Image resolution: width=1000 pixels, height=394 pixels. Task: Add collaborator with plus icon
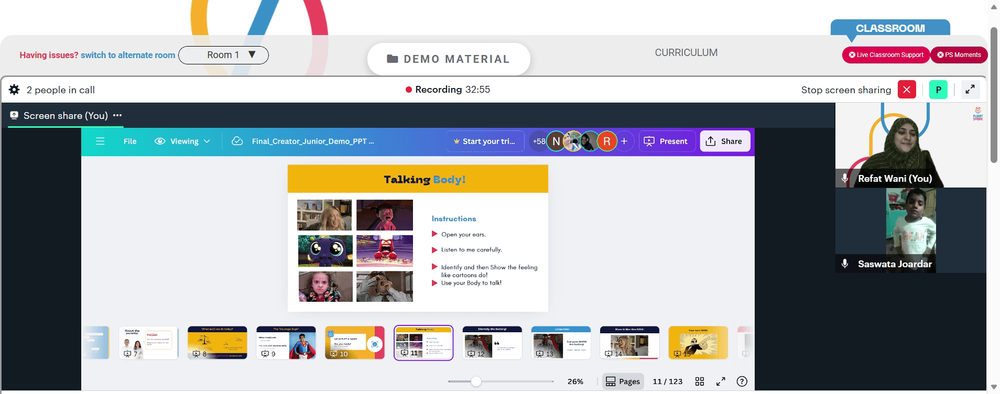pos(624,141)
